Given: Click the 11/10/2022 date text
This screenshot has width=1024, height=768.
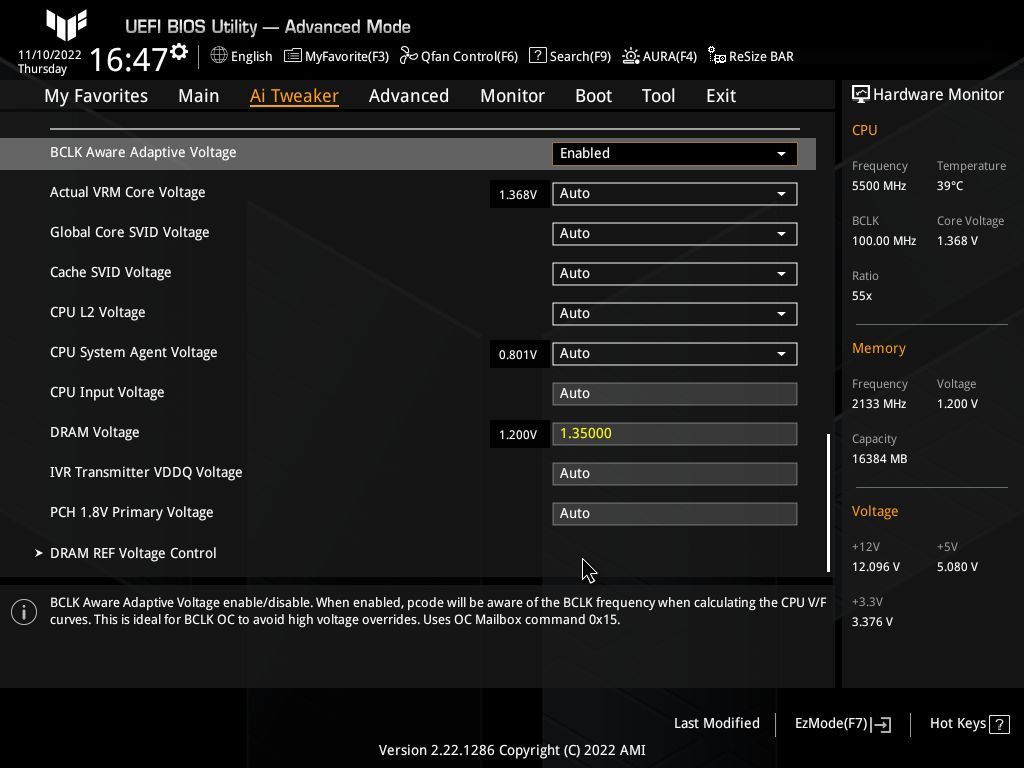Looking at the screenshot, I should tap(50, 55).
